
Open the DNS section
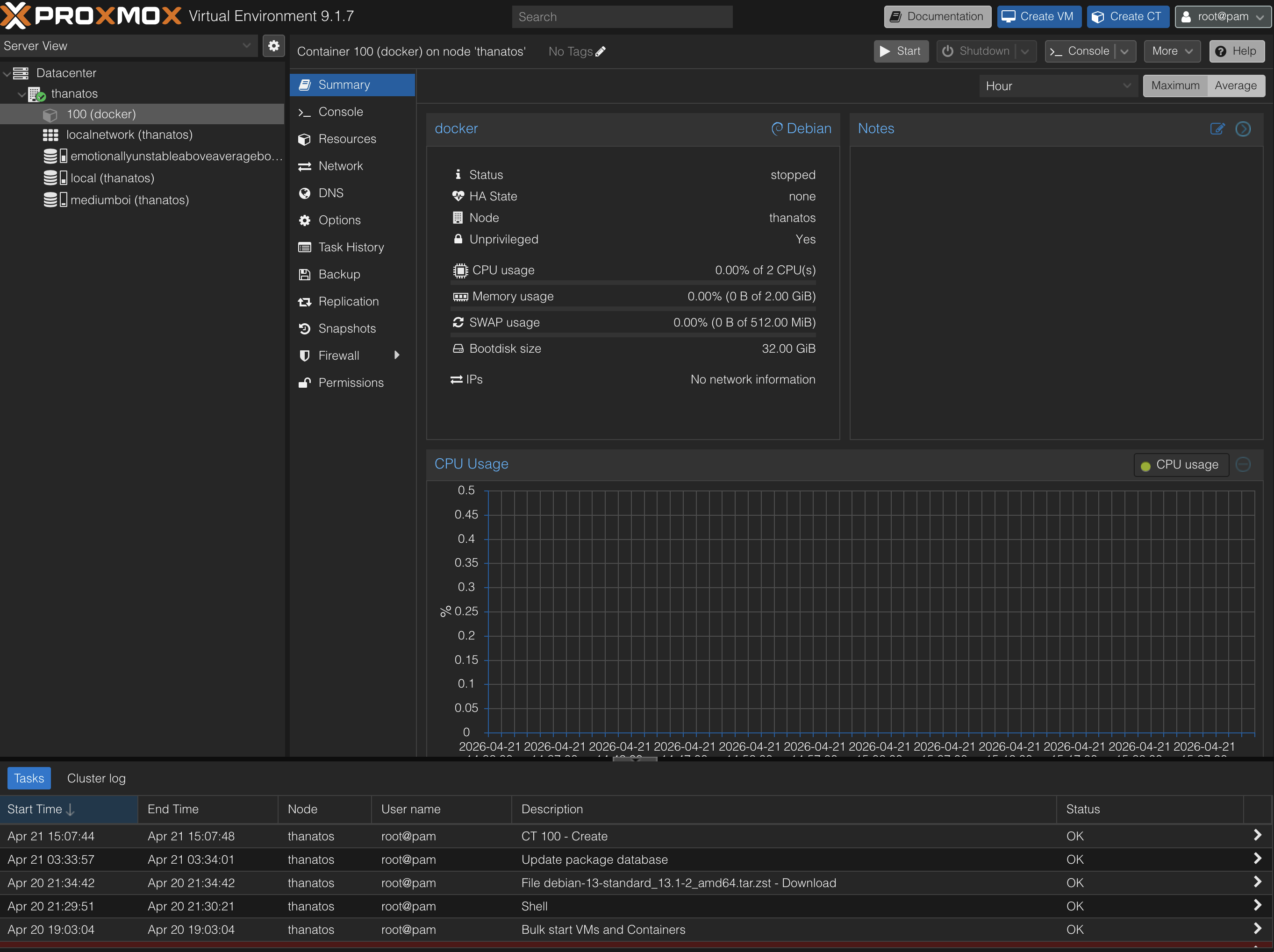pyautogui.click(x=352, y=193)
